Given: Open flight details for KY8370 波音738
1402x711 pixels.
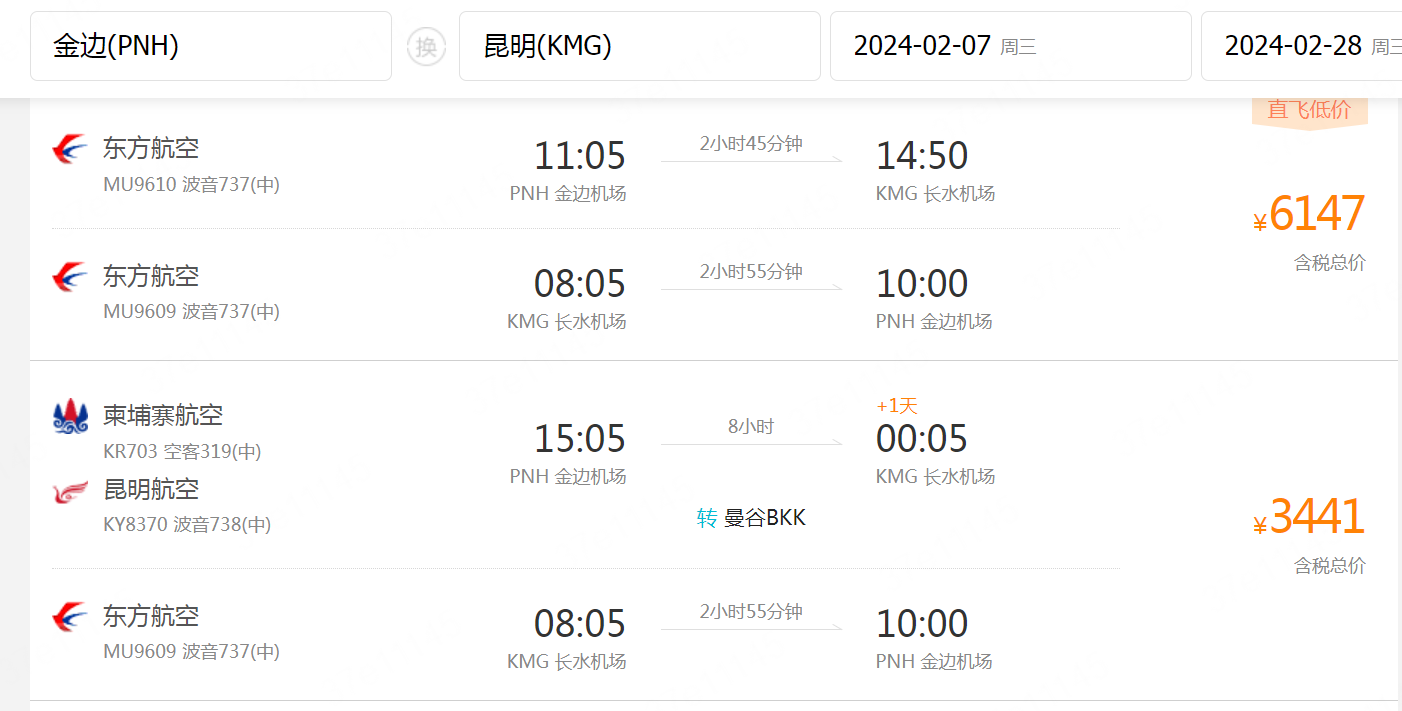Looking at the screenshot, I should pos(187,524).
